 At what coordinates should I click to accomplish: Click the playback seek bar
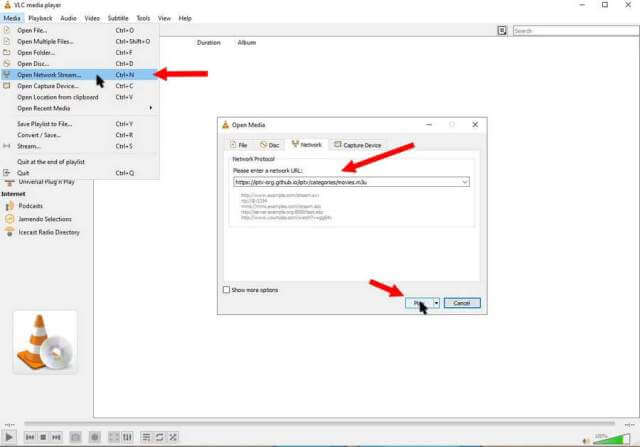[319, 423]
